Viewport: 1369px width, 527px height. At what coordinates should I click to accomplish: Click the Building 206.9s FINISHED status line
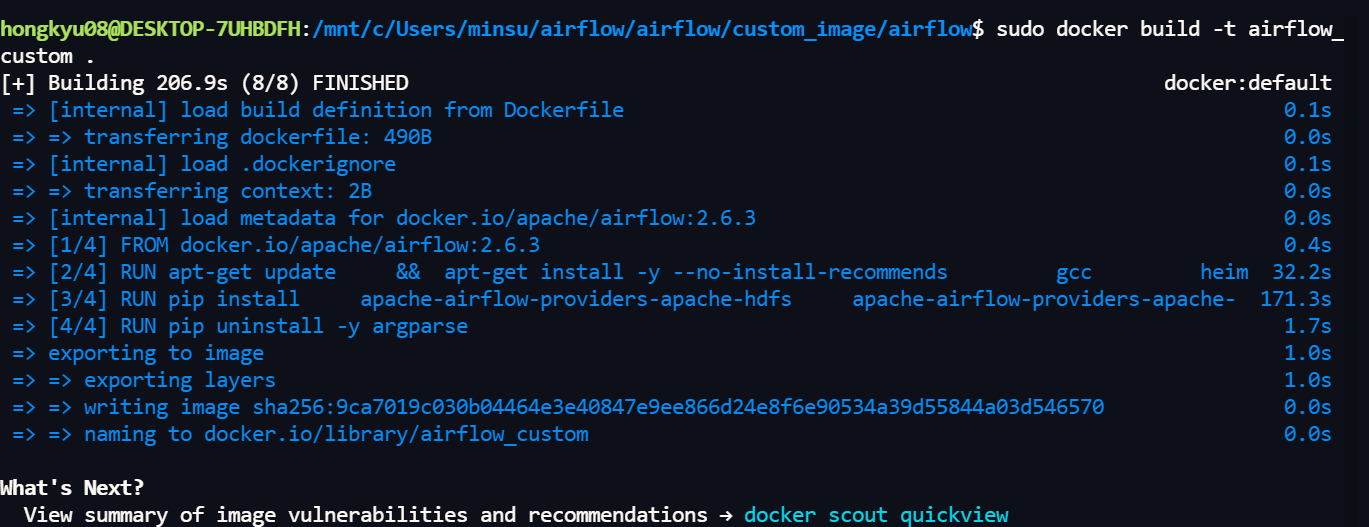coord(204,83)
